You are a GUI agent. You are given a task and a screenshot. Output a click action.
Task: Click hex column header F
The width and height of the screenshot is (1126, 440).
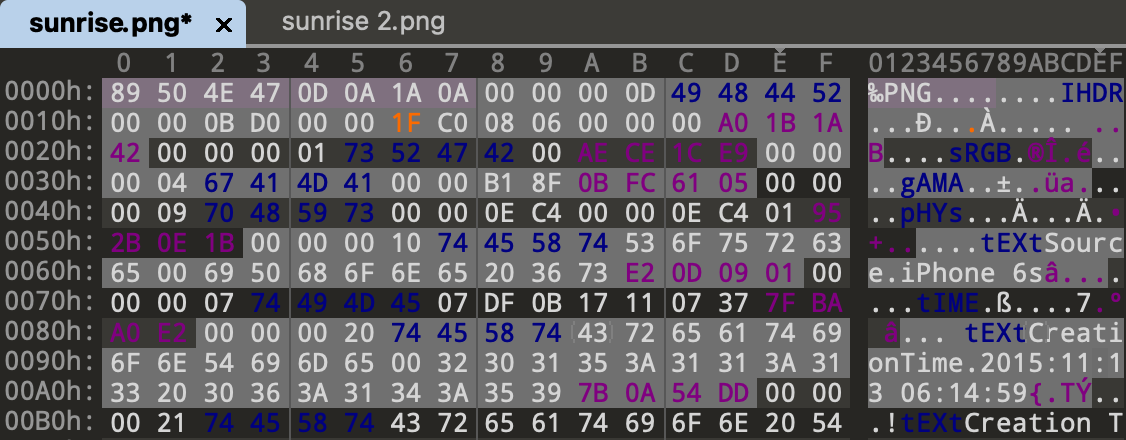click(825, 63)
